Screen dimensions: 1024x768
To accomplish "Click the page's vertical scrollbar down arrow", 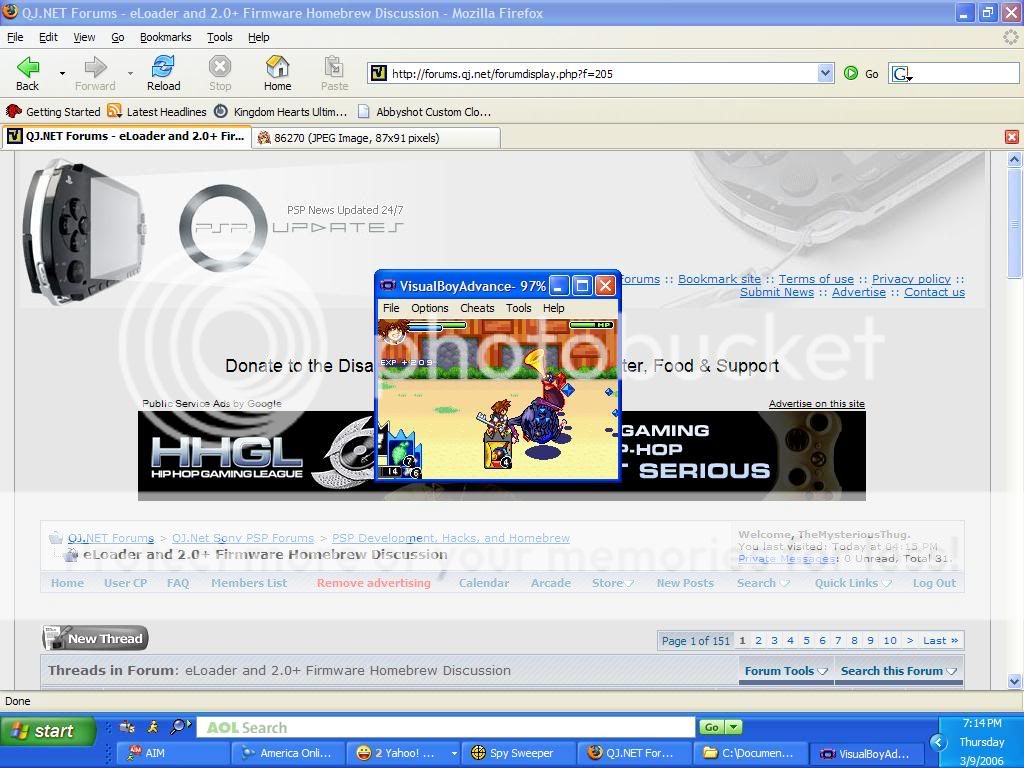I will click(1015, 682).
